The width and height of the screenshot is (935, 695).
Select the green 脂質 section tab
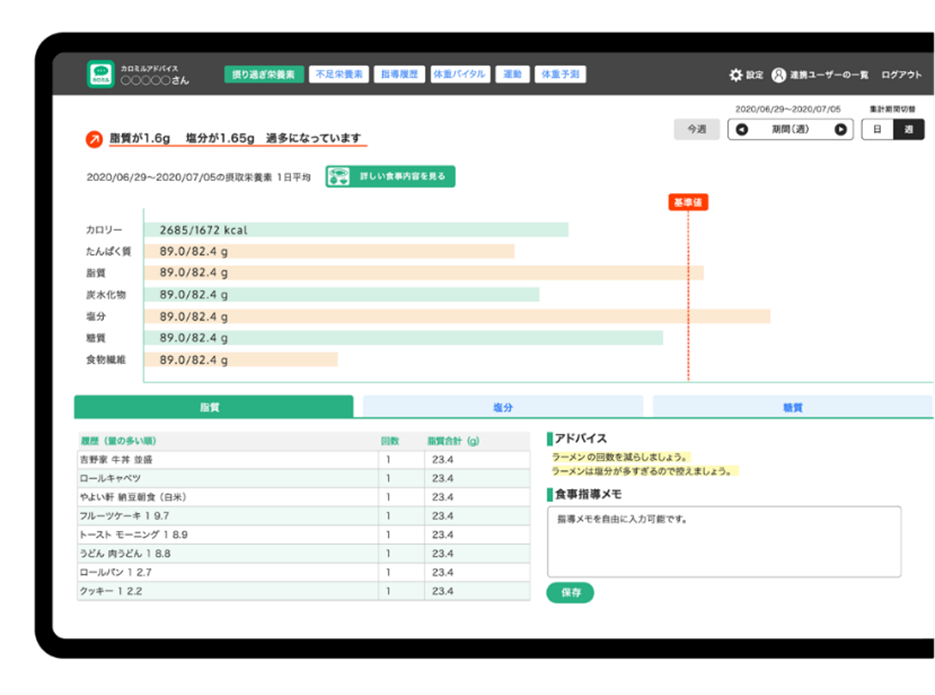(x=213, y=407)
